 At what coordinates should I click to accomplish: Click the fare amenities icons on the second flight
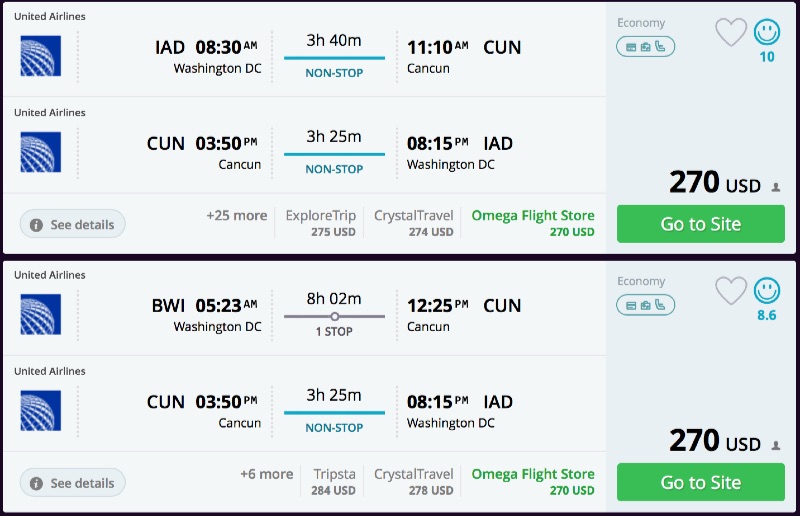coord(645,304)
